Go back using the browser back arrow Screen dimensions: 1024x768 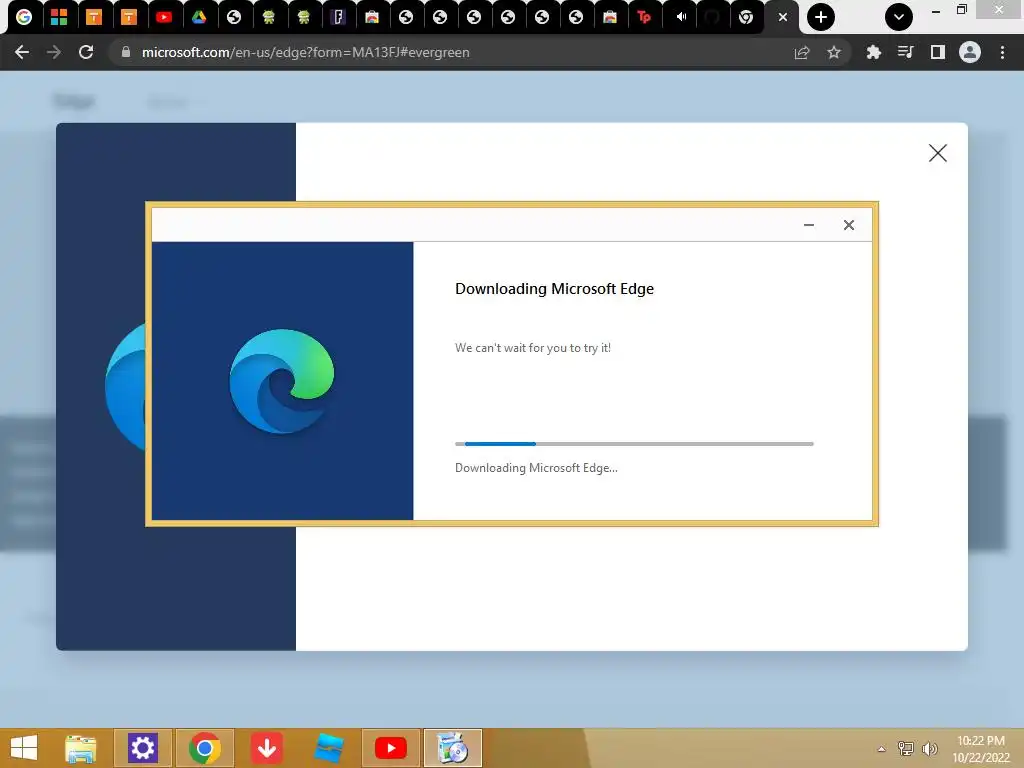(22, 52)
